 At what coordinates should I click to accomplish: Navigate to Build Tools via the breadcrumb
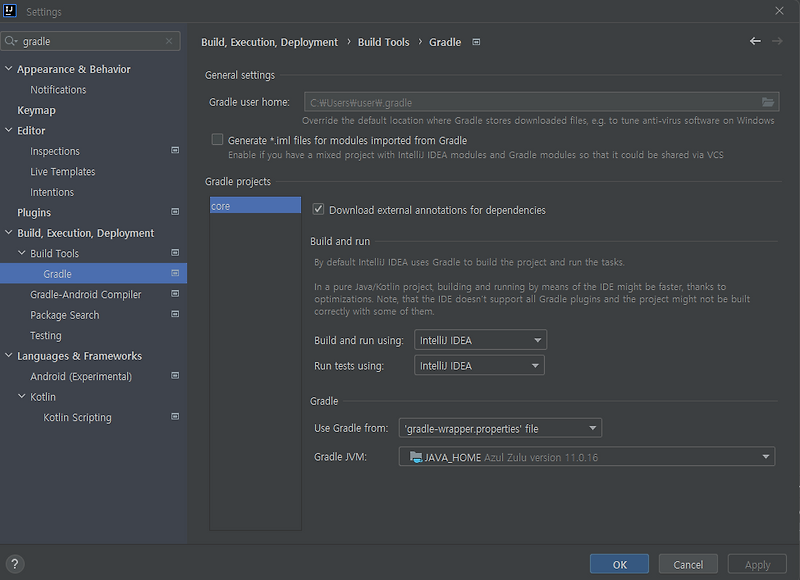coord(383,42)
